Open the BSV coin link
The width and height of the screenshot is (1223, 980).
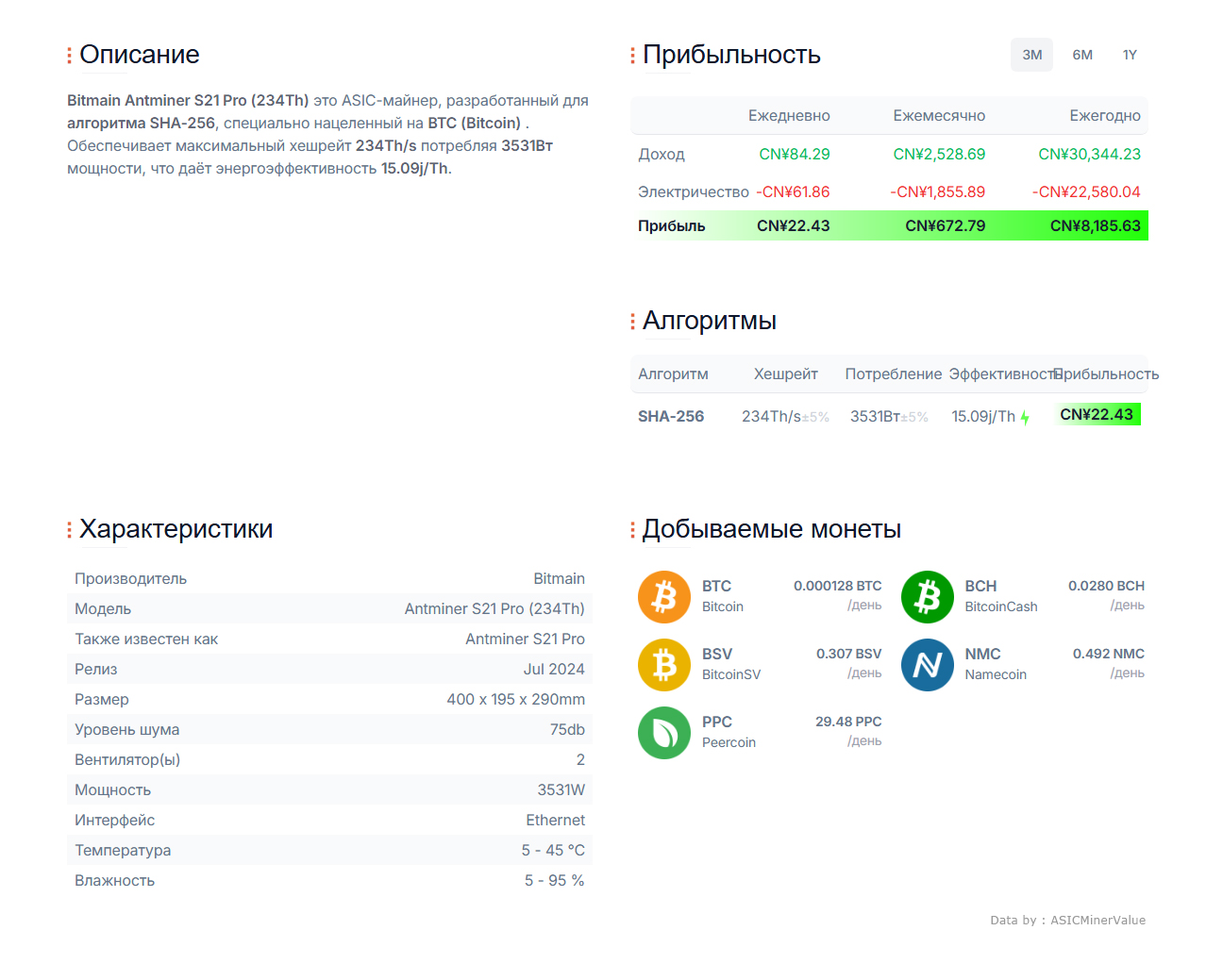pyautogui.click(x=717, y=654)
